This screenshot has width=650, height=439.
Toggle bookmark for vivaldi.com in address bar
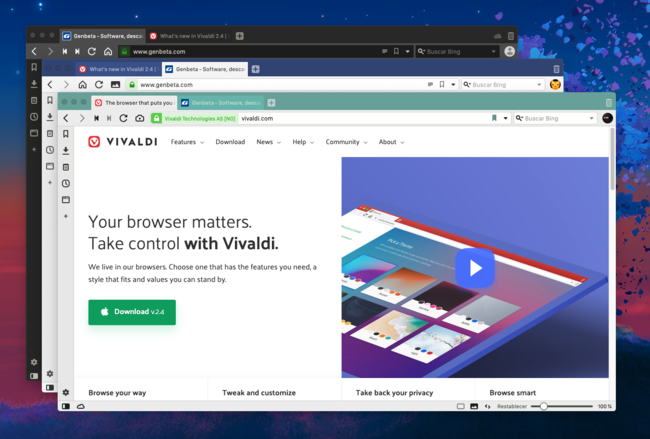494,118
